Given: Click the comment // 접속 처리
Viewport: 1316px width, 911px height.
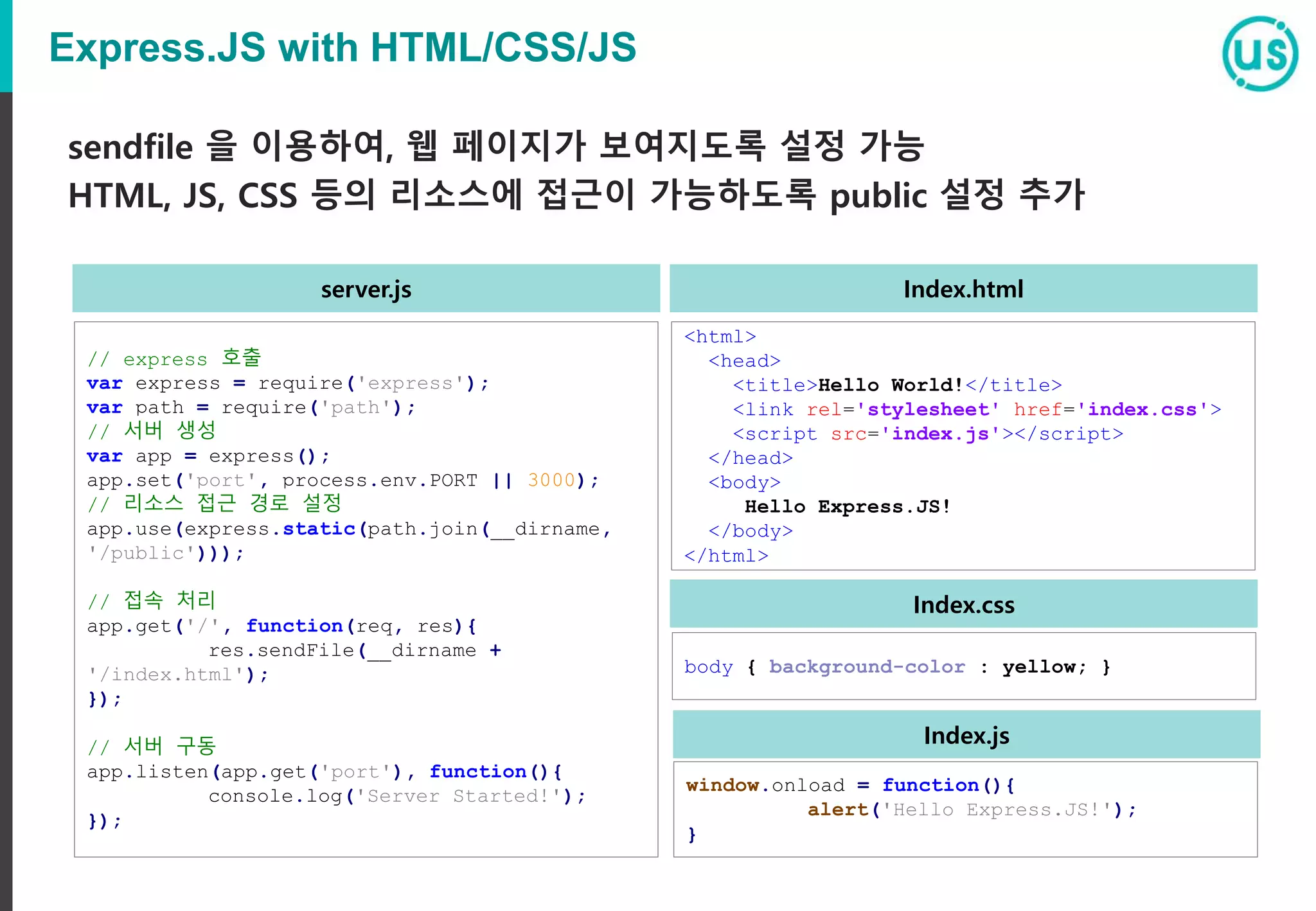Looking at the screenshot, I should click(152, 601).
